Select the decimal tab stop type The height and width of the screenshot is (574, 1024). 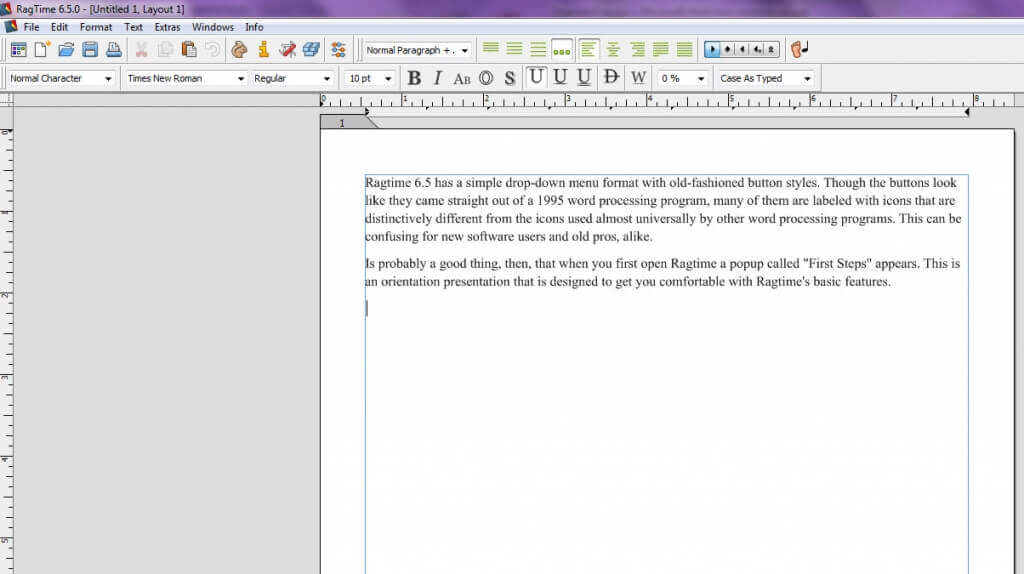coord(757,50)
